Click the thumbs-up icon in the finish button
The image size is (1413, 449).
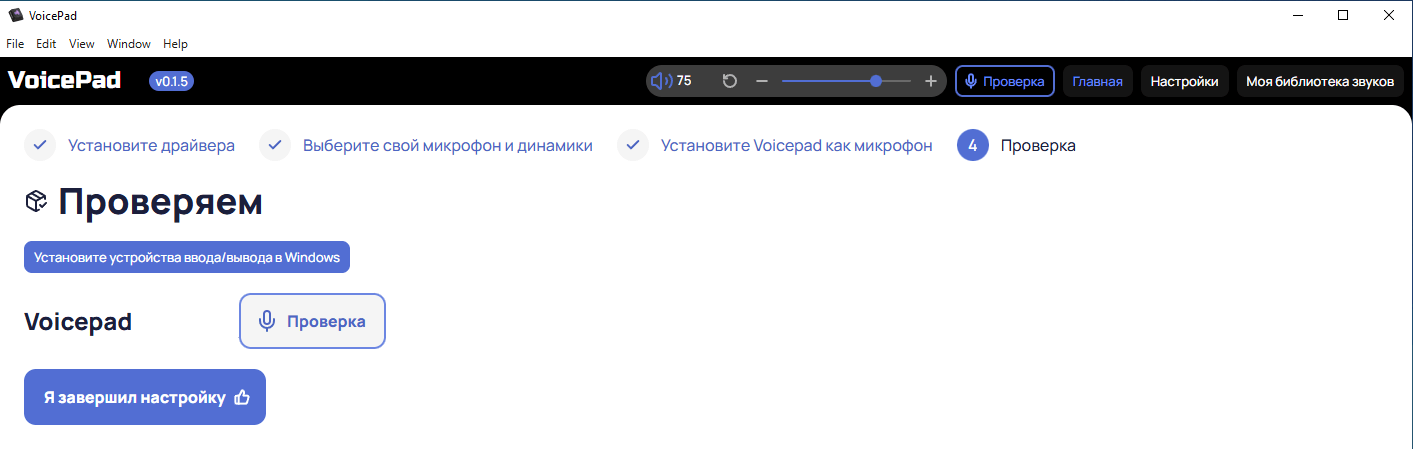click(x=241, y=397)
